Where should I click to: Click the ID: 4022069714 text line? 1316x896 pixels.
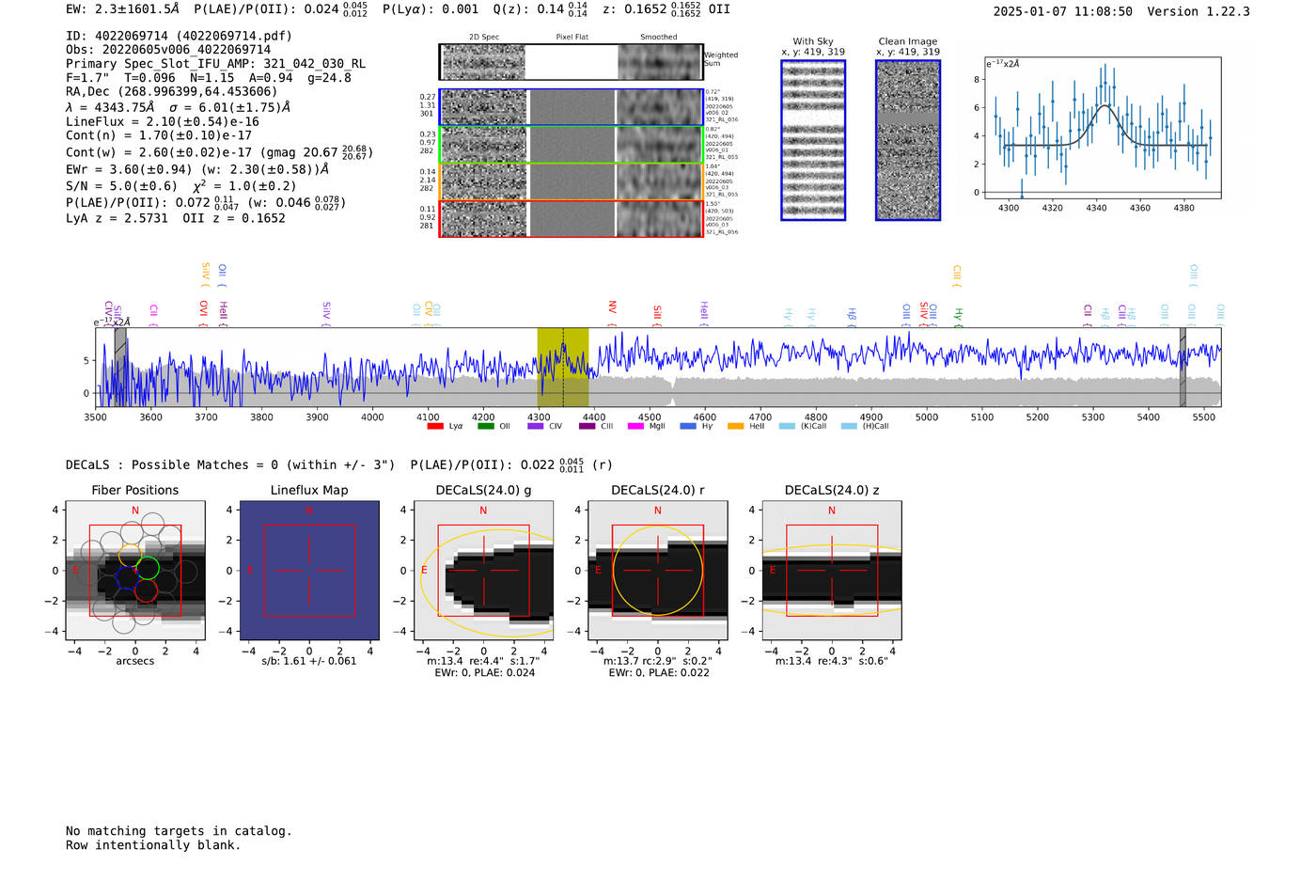[x=179, y=36]
